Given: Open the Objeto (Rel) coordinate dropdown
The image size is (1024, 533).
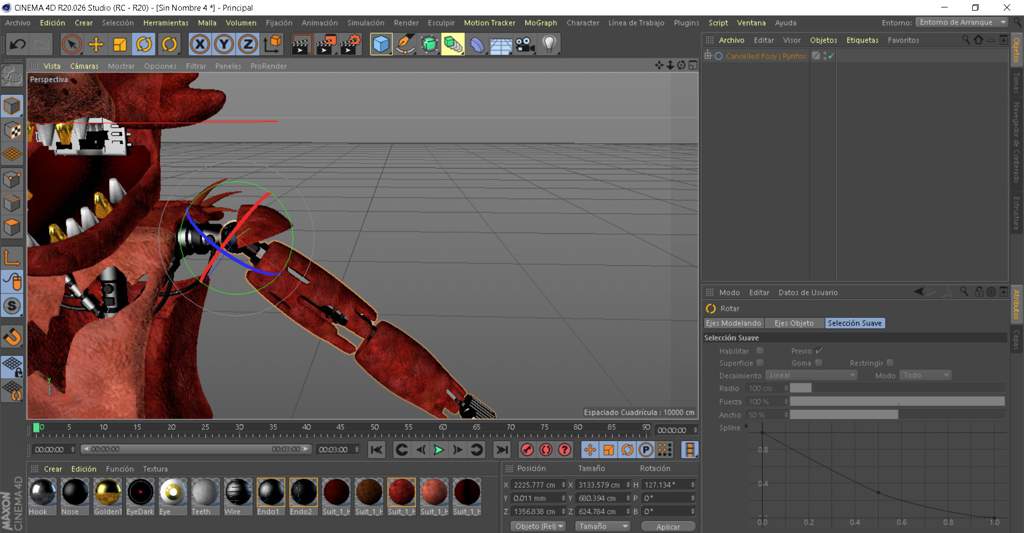Looking at the screenshot, I should point(538,526).
